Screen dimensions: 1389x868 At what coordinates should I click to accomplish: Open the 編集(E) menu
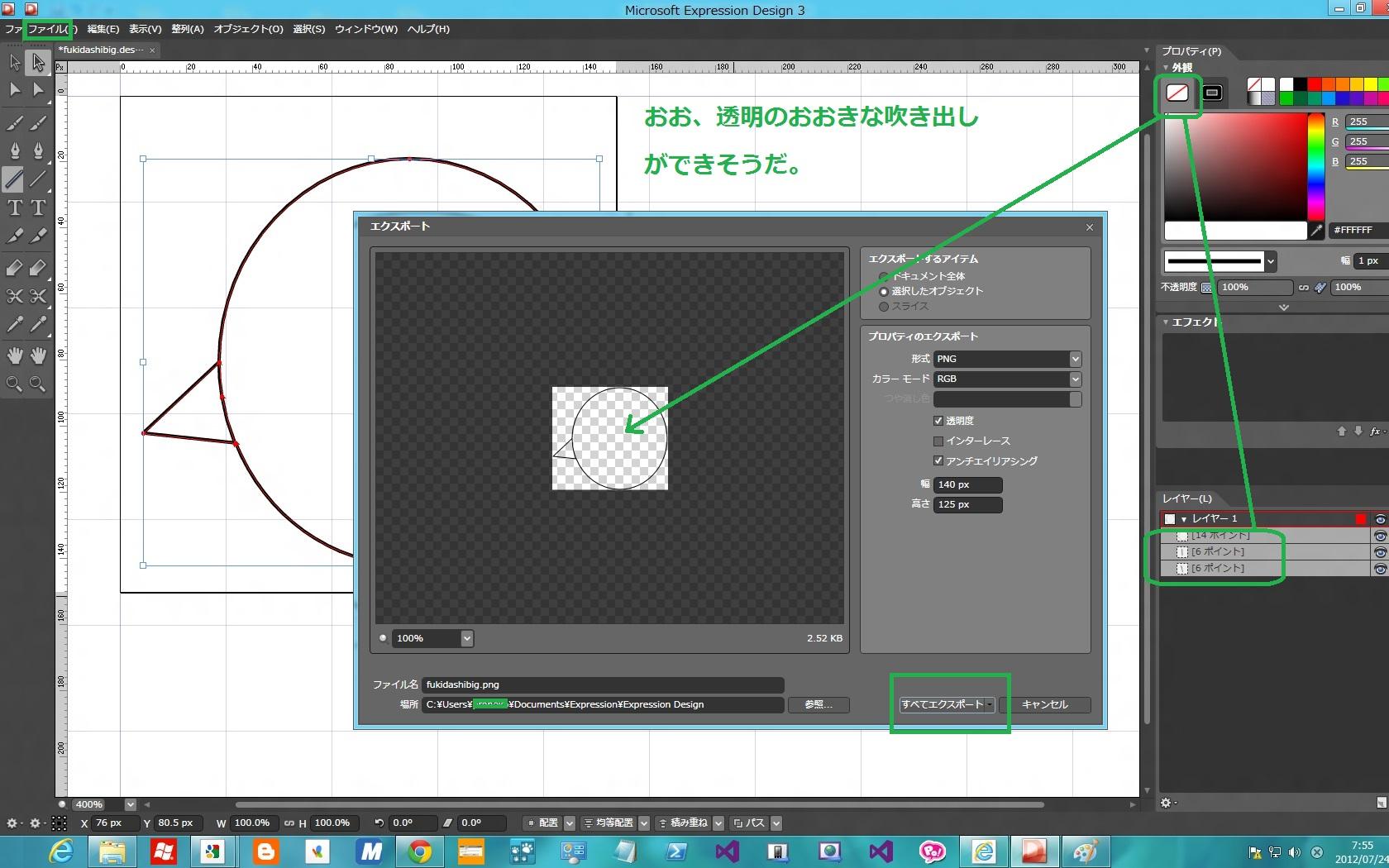103,29
